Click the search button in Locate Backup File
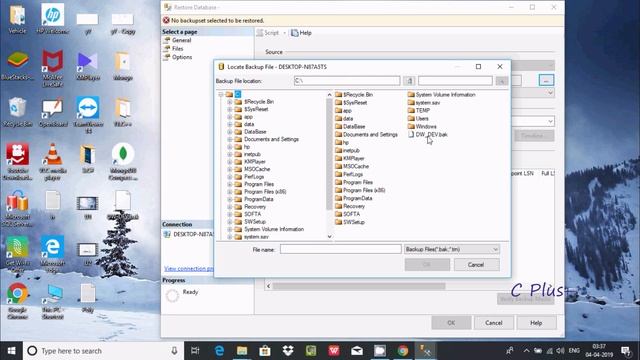This screenshot has width=640, height=360. (x=502, y=81)
